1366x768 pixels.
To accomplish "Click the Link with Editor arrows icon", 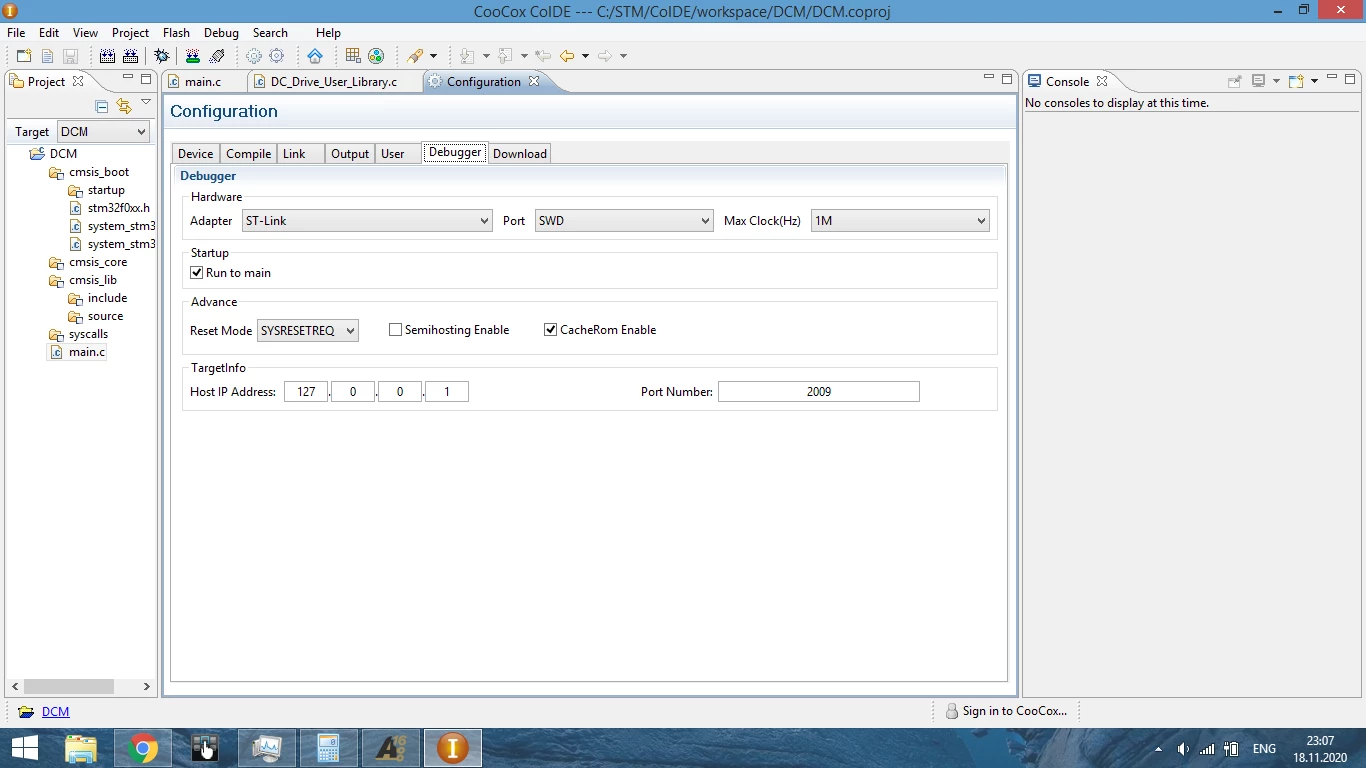I will pyautogui.click(x=124, y=106).
